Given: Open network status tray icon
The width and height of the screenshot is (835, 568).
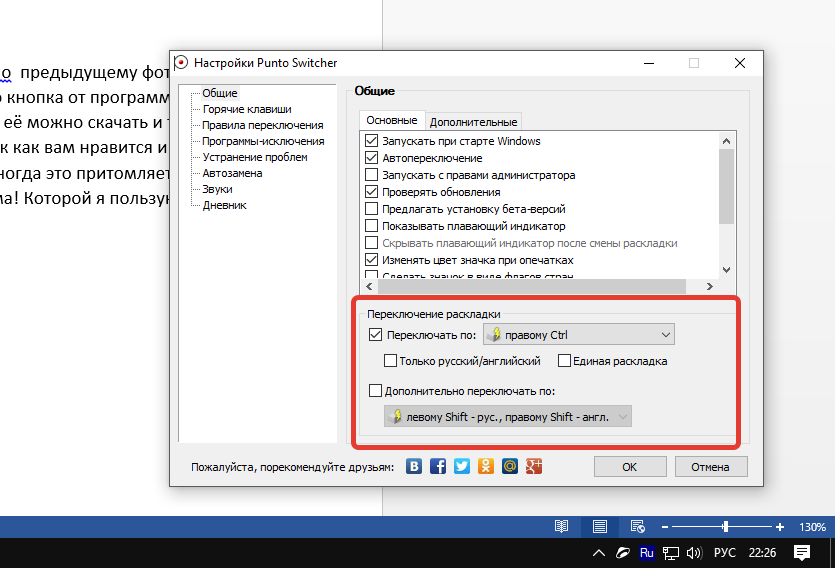Looking at the screenshot, I should [670, 553].
